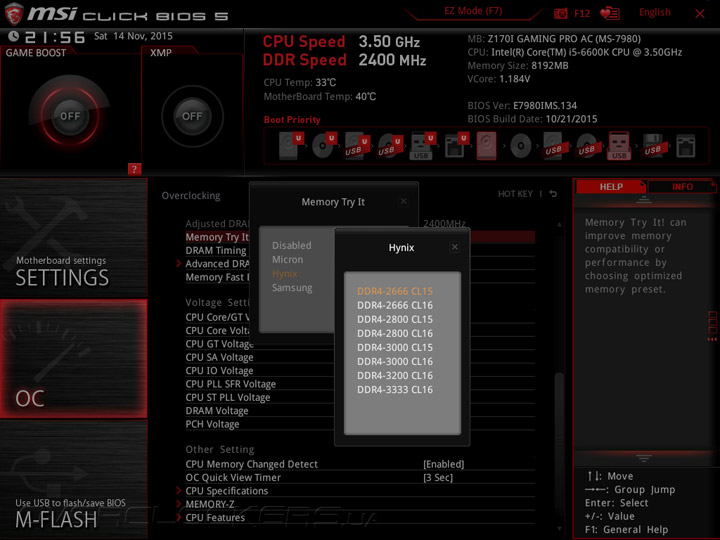
Task: Choose Hynix in Memory Try It list
Action: 285,274
